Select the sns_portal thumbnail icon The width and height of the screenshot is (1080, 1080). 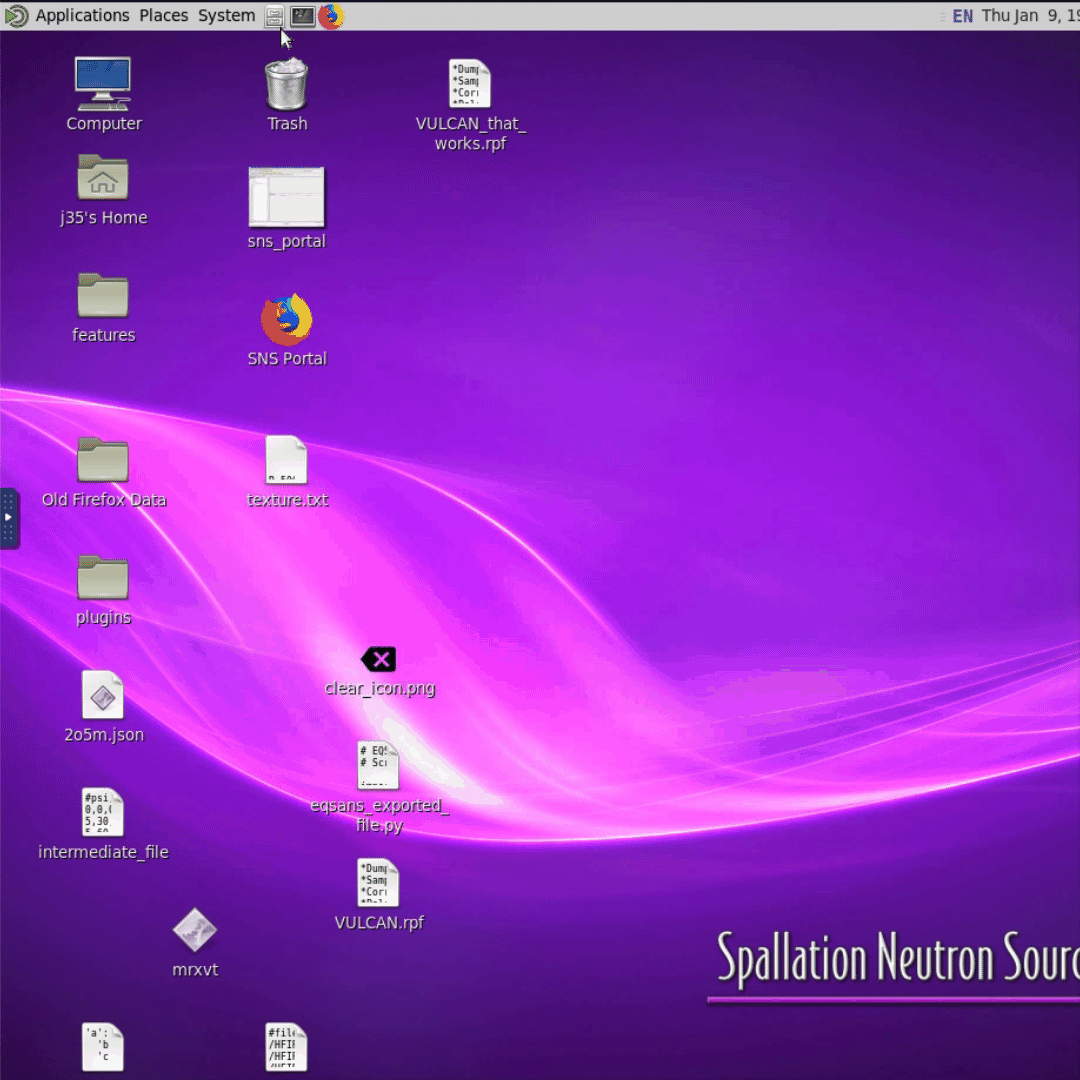pos(286,198)
